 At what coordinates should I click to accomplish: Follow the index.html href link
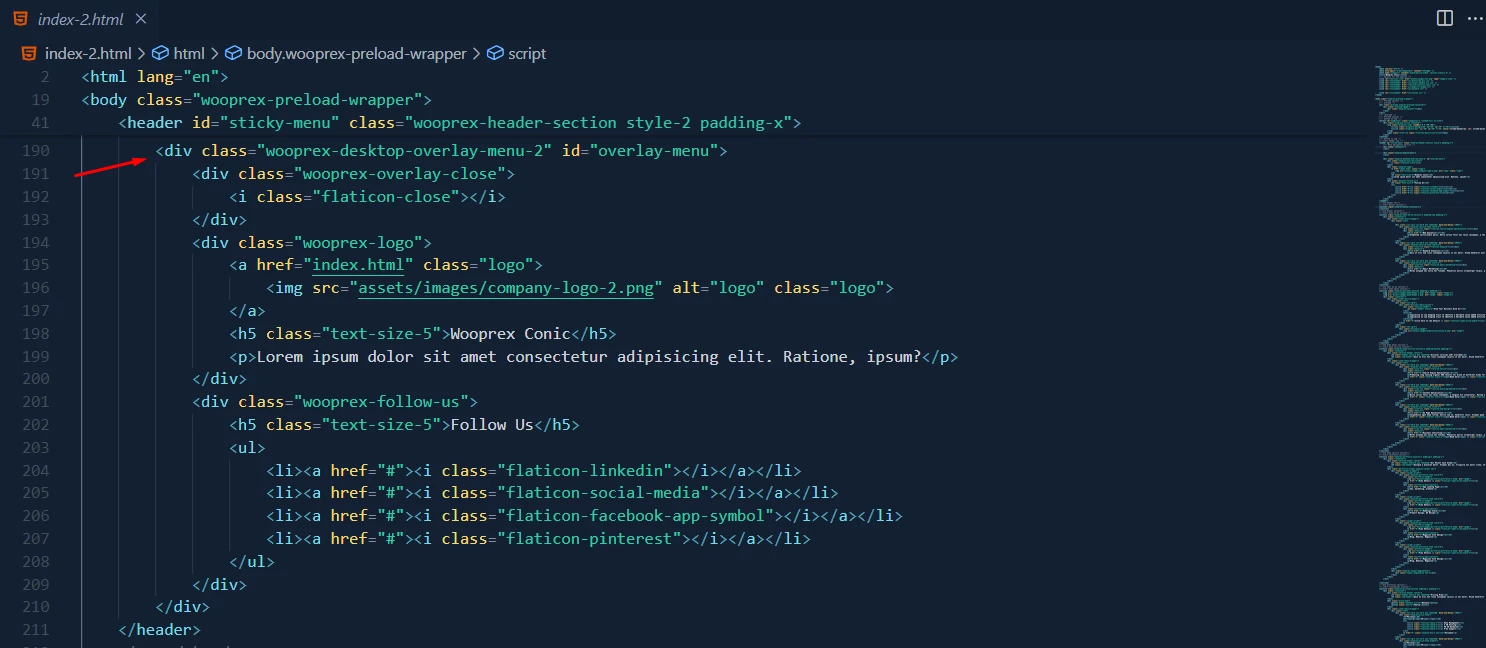click(360, 265)
